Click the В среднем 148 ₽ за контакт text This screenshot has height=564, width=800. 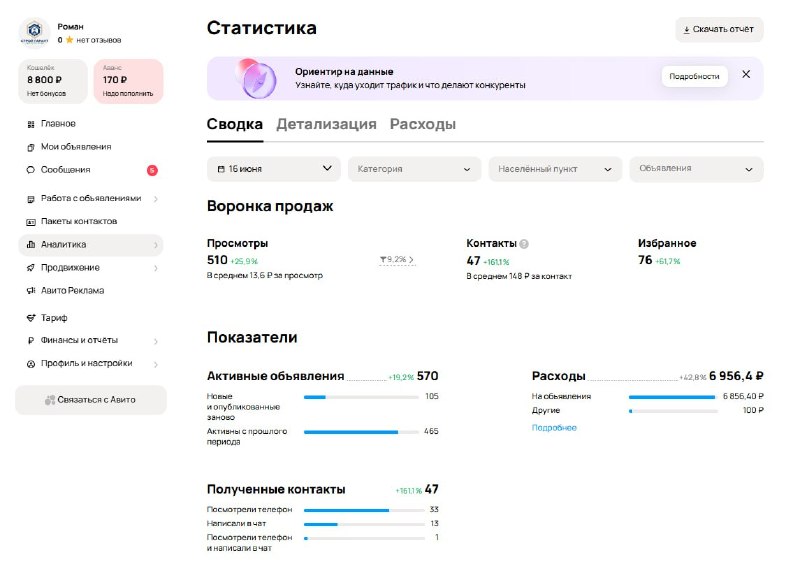(x=519, y=276)
